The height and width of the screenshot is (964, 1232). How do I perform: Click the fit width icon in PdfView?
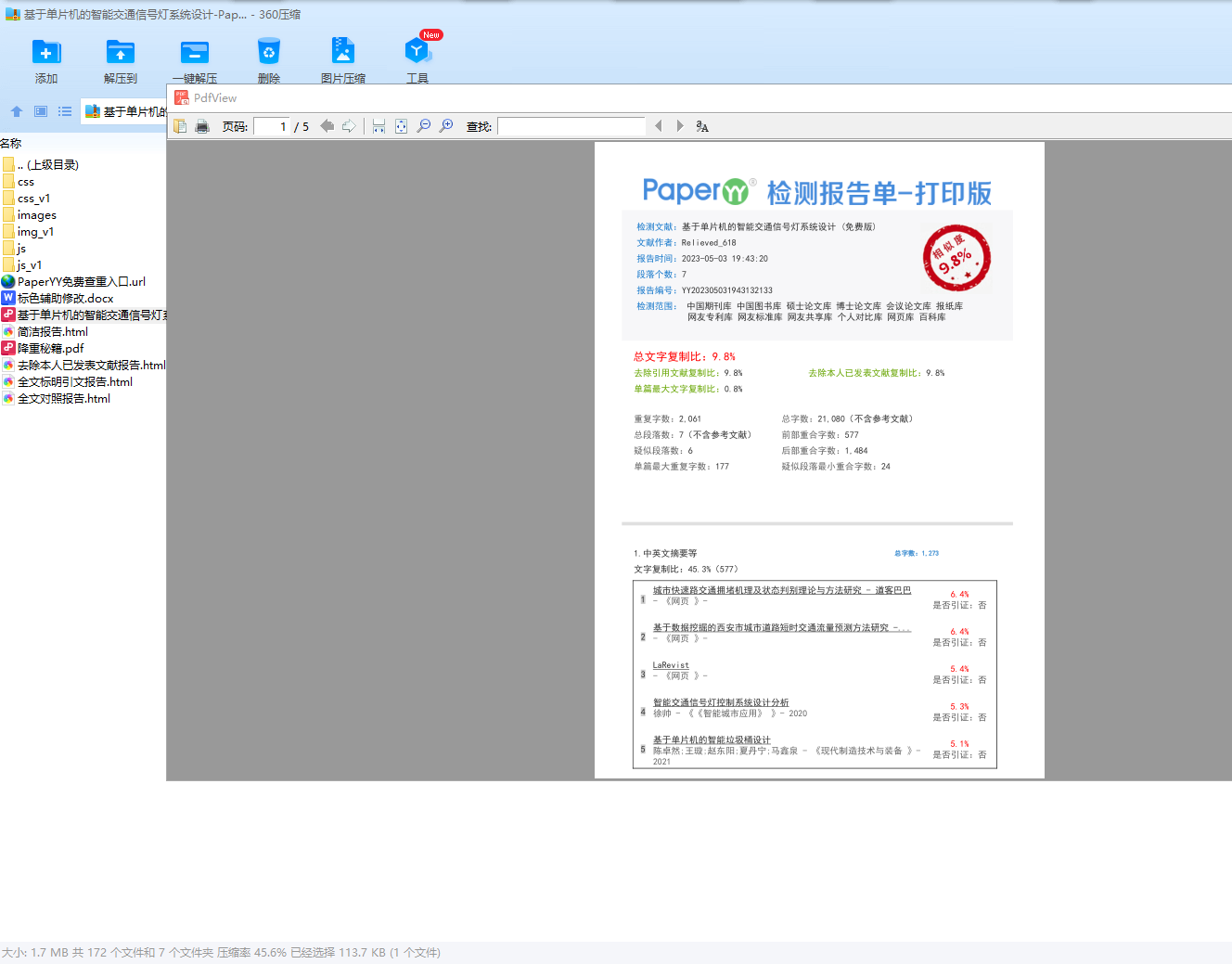coord(379,126)
